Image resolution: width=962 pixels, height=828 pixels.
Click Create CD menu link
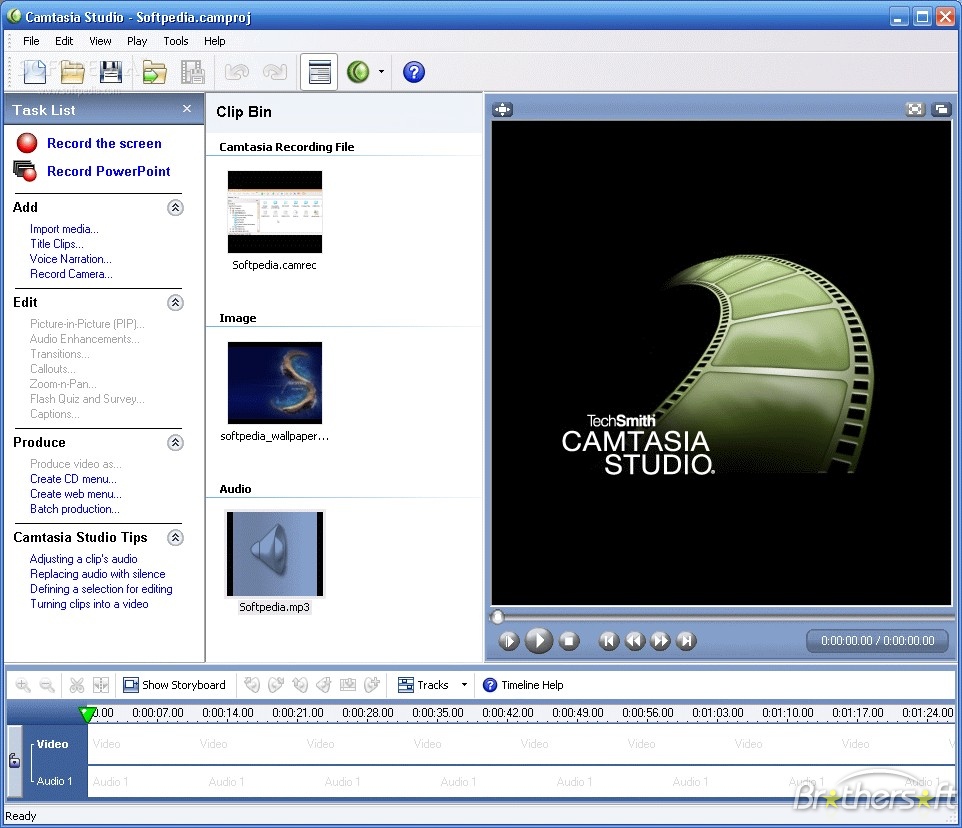click(x=73, y=479)
